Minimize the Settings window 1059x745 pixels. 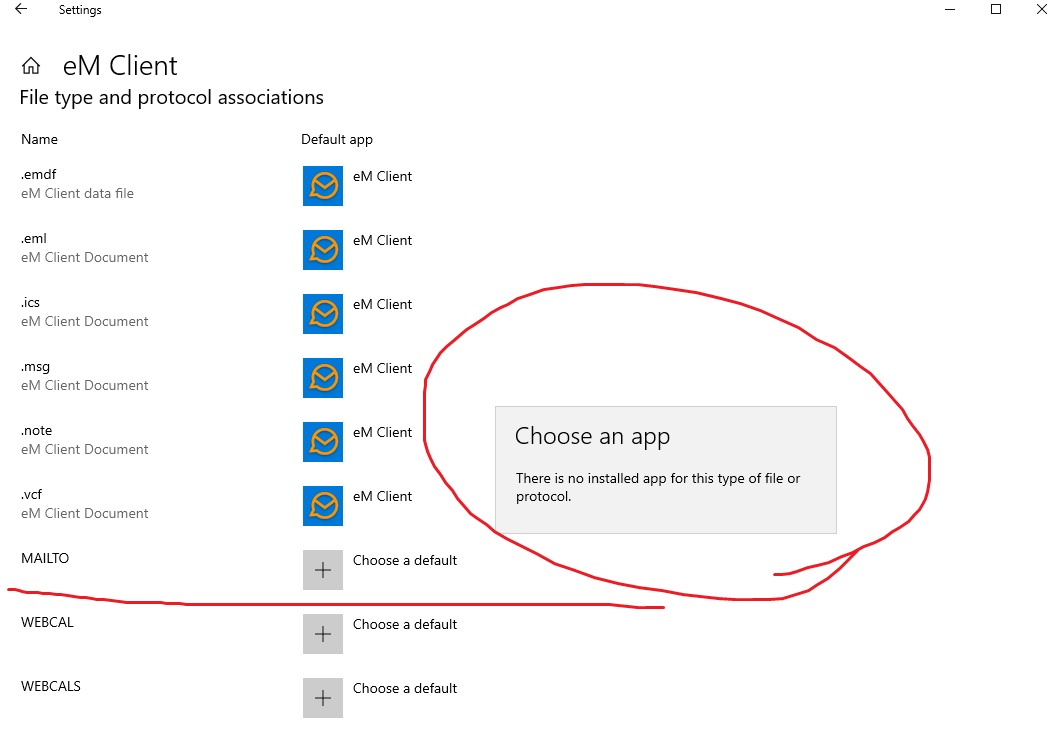coord(950,9)
